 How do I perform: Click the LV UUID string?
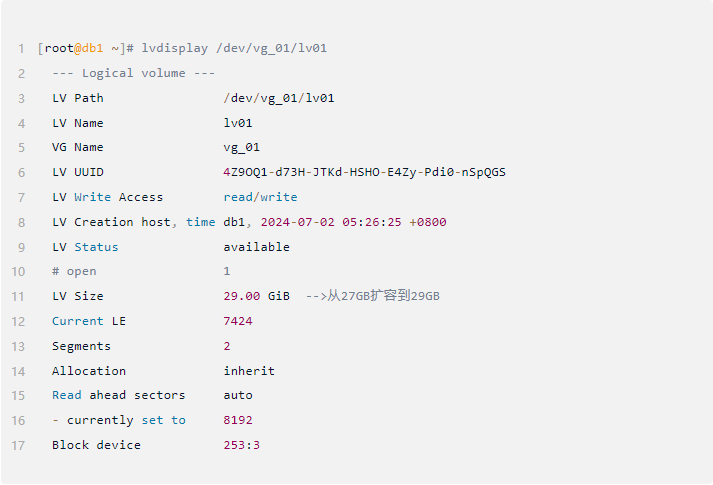pyautogui.click(x=364, y=172)
